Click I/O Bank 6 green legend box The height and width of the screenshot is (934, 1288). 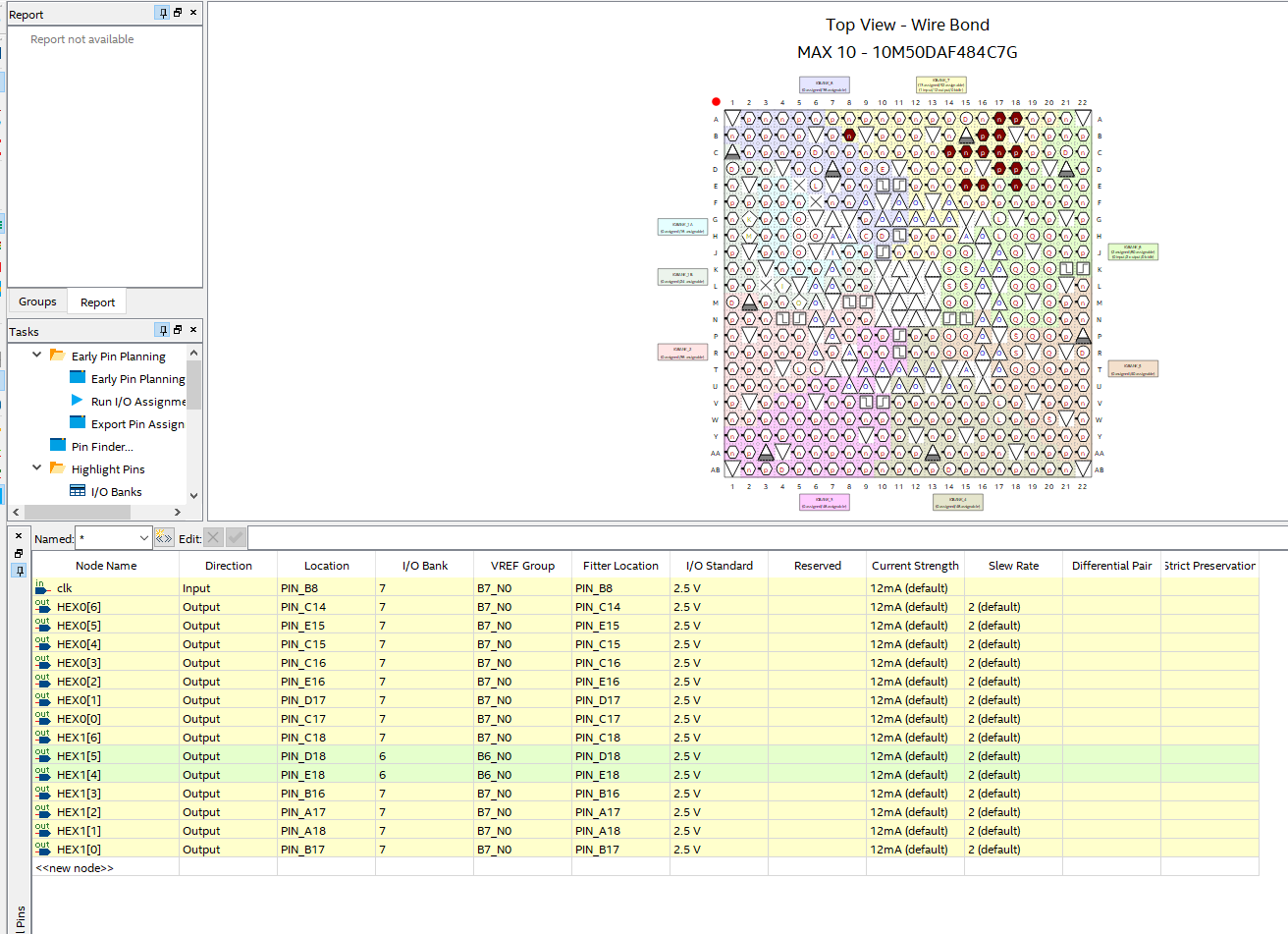tap(1133, 251)
